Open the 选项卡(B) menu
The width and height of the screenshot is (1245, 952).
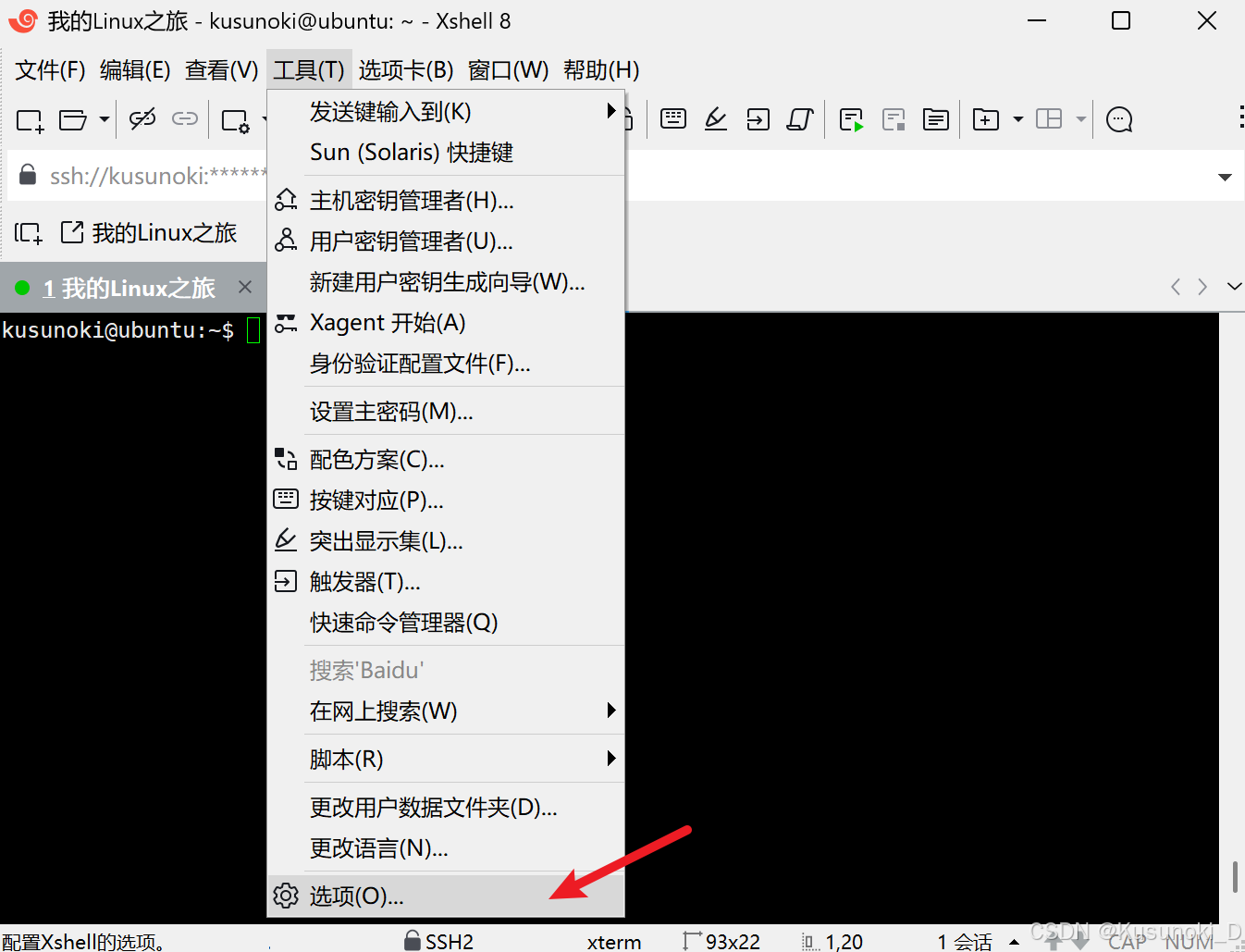pyautogui.click(x=406, y=70)
